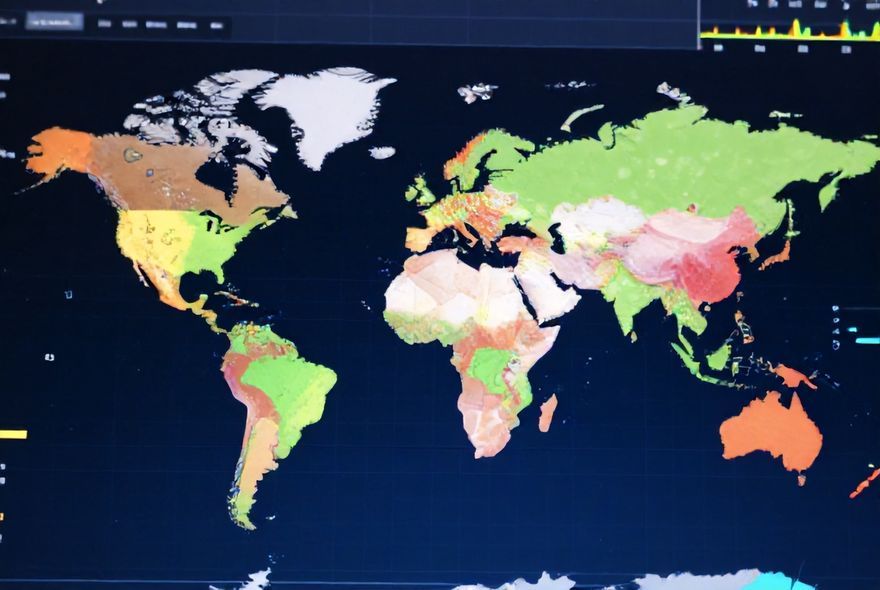Select Australia on the world map
Image resolution: width=880 pixels, height=590 pixels.
[x=770, y=432]
